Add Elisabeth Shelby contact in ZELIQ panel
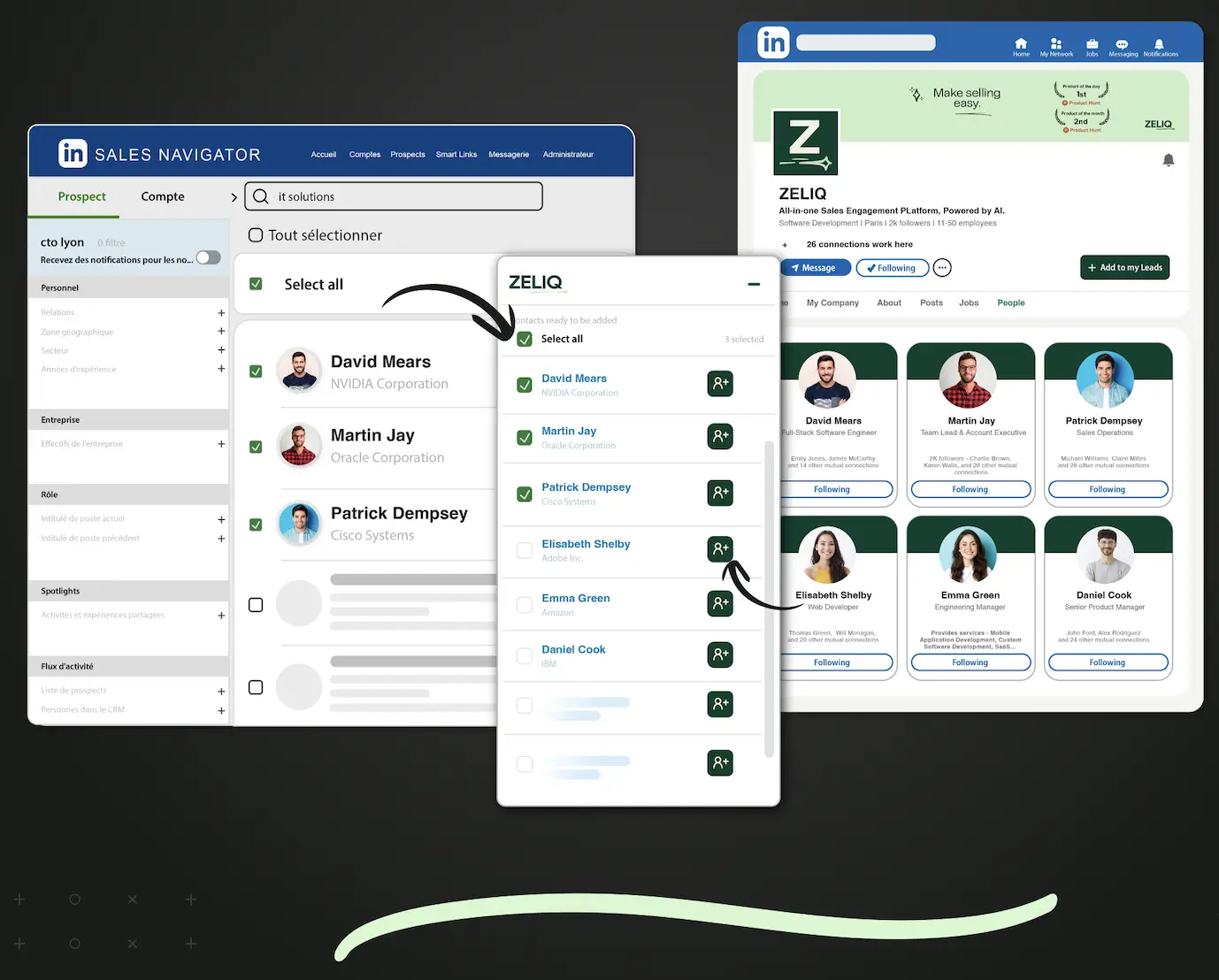The image size is (1219, 980). [720, 549]
